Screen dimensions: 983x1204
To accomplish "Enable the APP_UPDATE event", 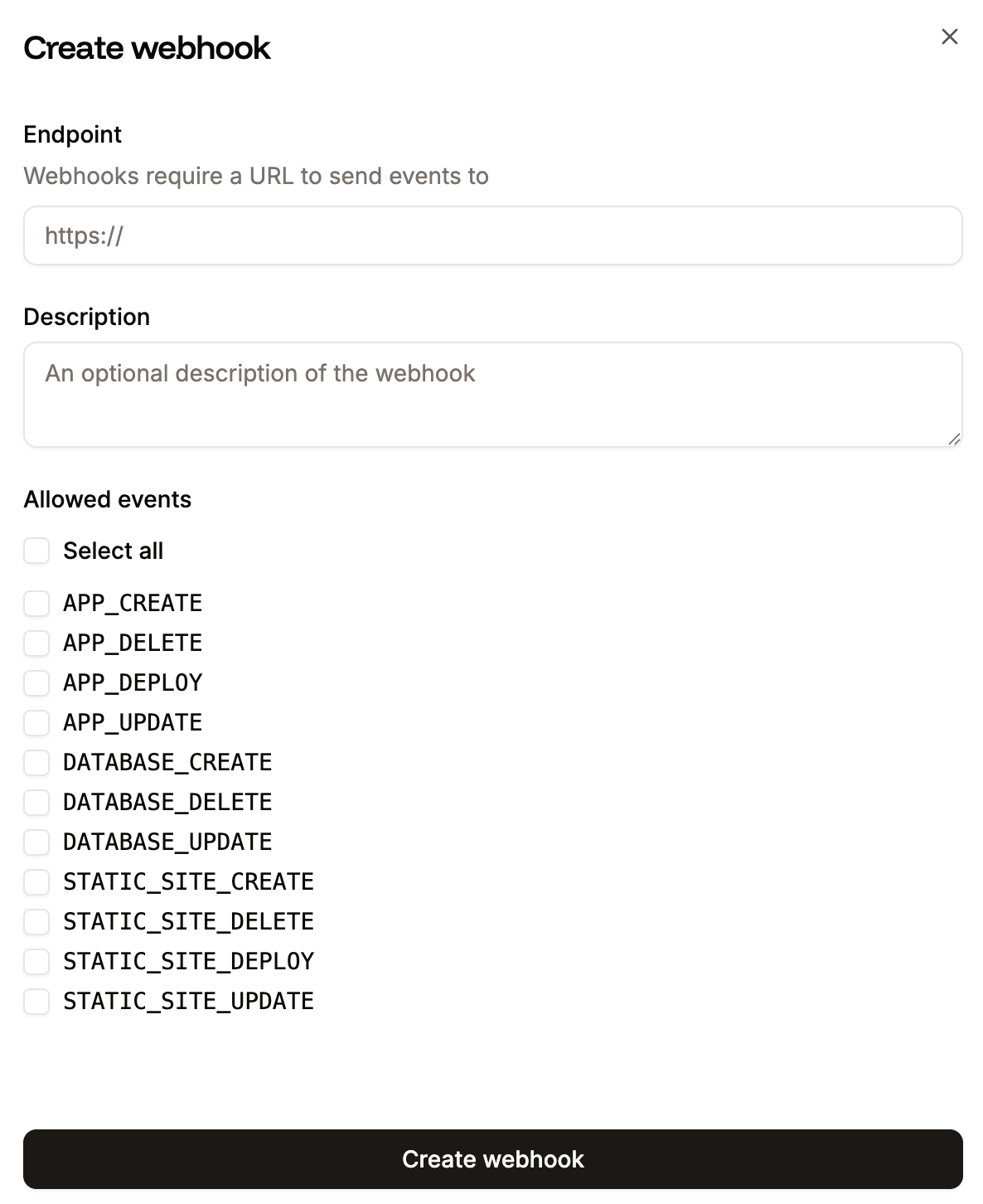I will point(36,722).
